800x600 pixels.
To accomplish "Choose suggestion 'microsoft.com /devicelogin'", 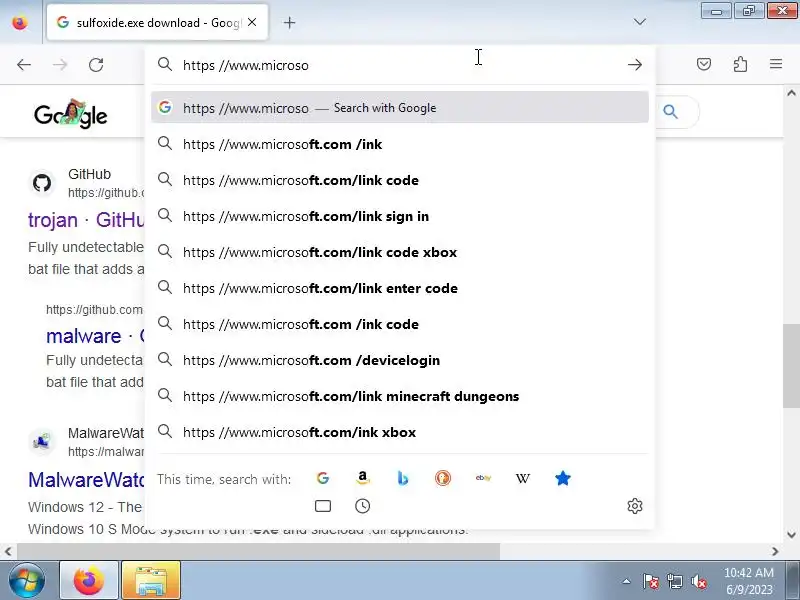I will click(x=399, y=360).
